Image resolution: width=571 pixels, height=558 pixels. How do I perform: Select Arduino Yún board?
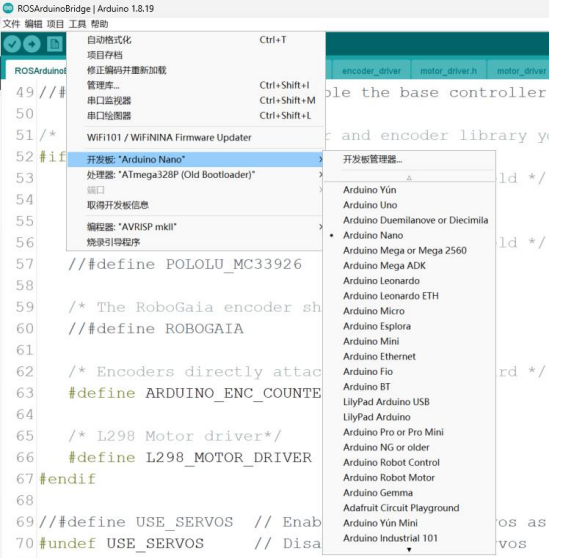click(409, 190)
